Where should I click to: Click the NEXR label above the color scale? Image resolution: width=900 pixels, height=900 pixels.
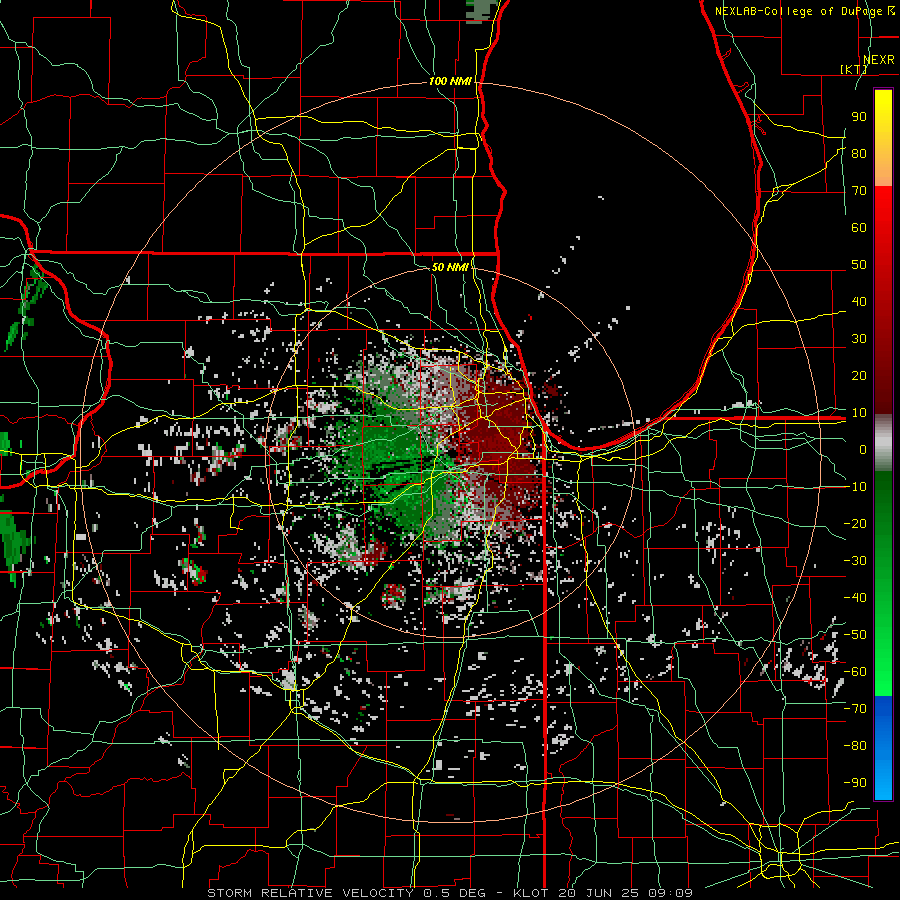point(878,60)
